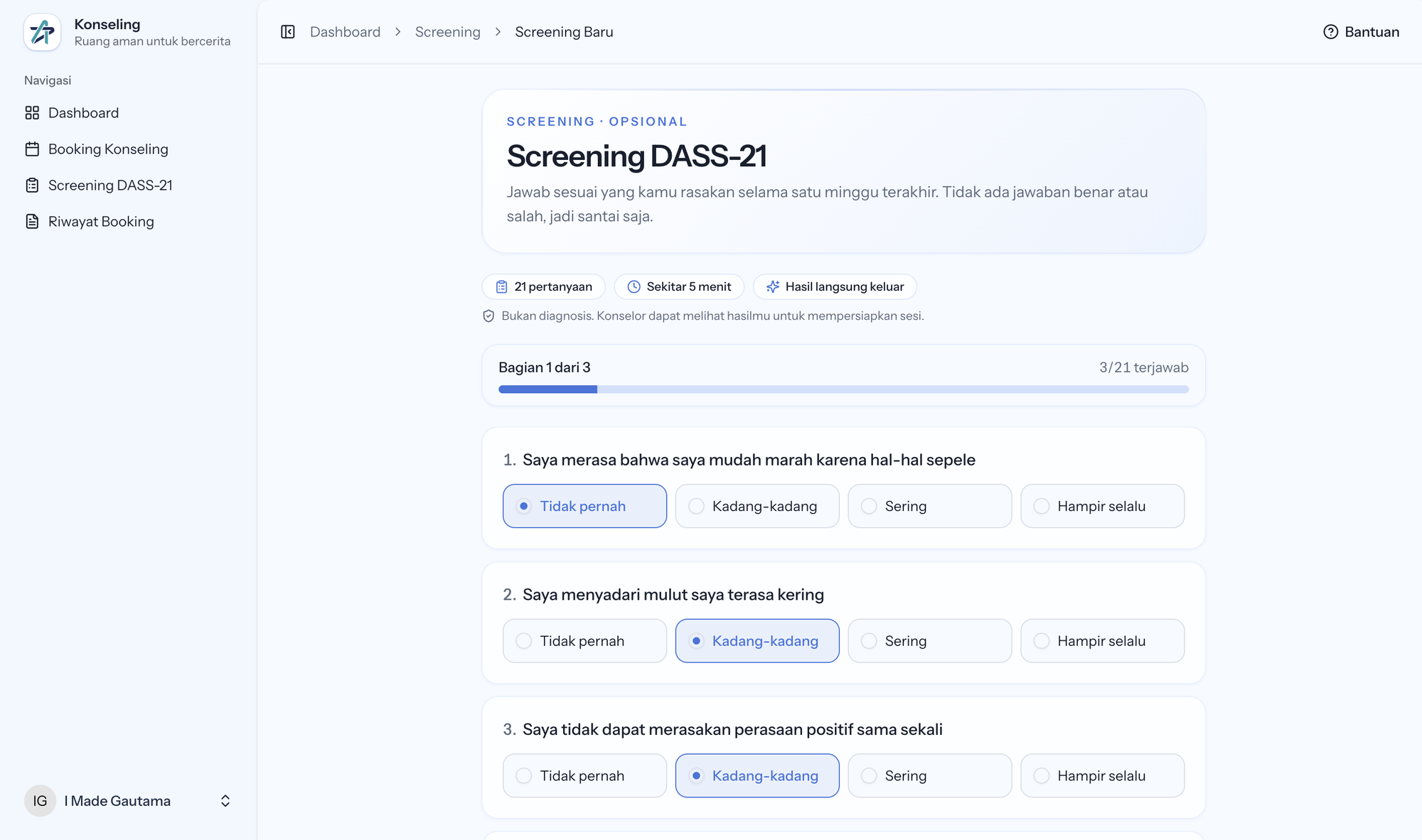Select Sering for question 2
The height and width of the screenshot is (840, 1422).
(x=930, y=641)
